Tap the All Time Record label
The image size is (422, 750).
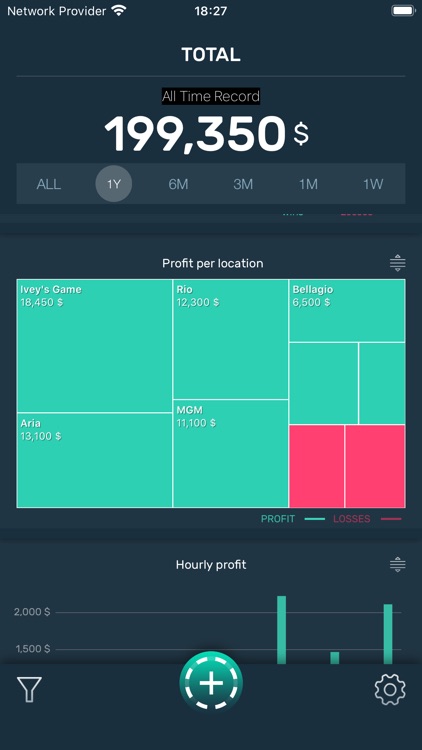click(211, 96)
